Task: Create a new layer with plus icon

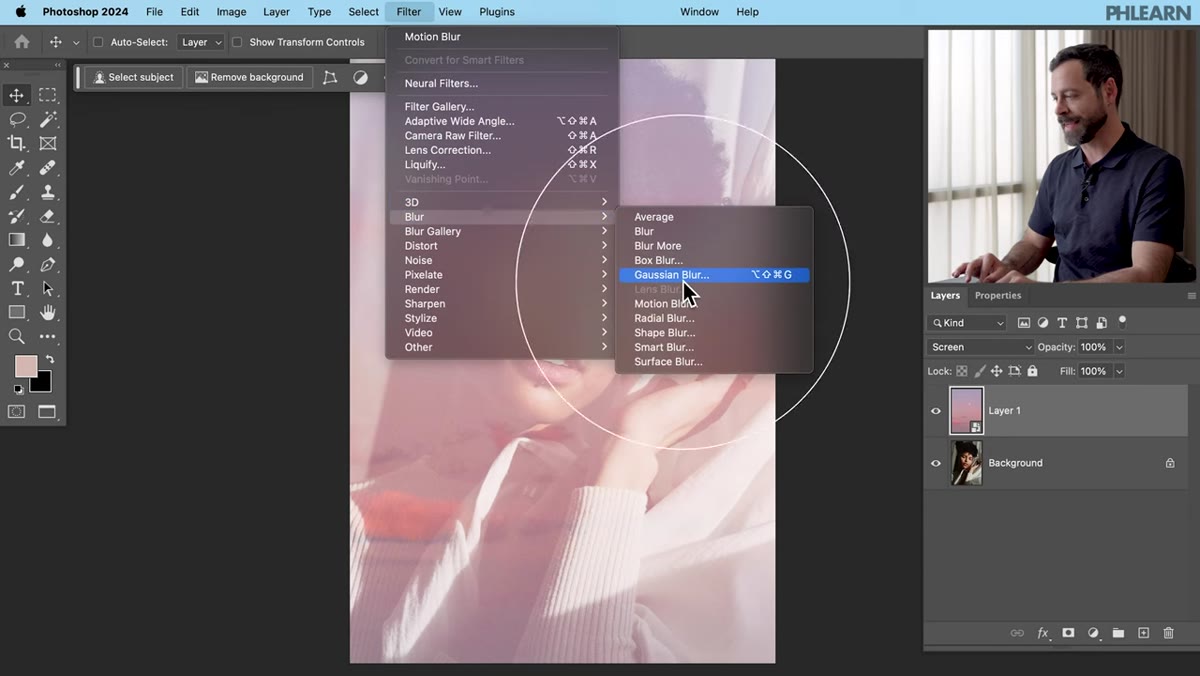Action: click(1143, 633)
